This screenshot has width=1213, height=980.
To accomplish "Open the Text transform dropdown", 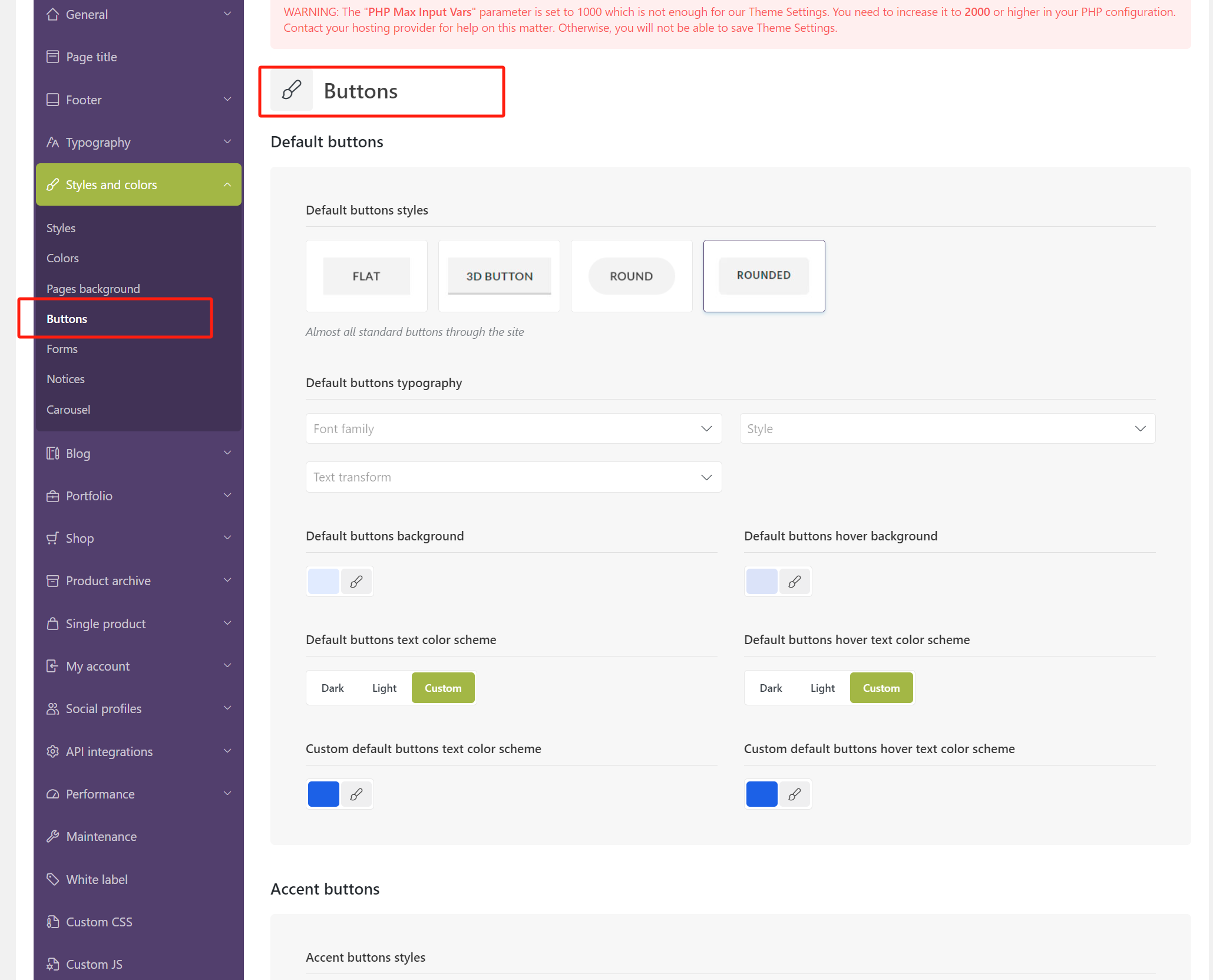I will click(x=513, y=477).
